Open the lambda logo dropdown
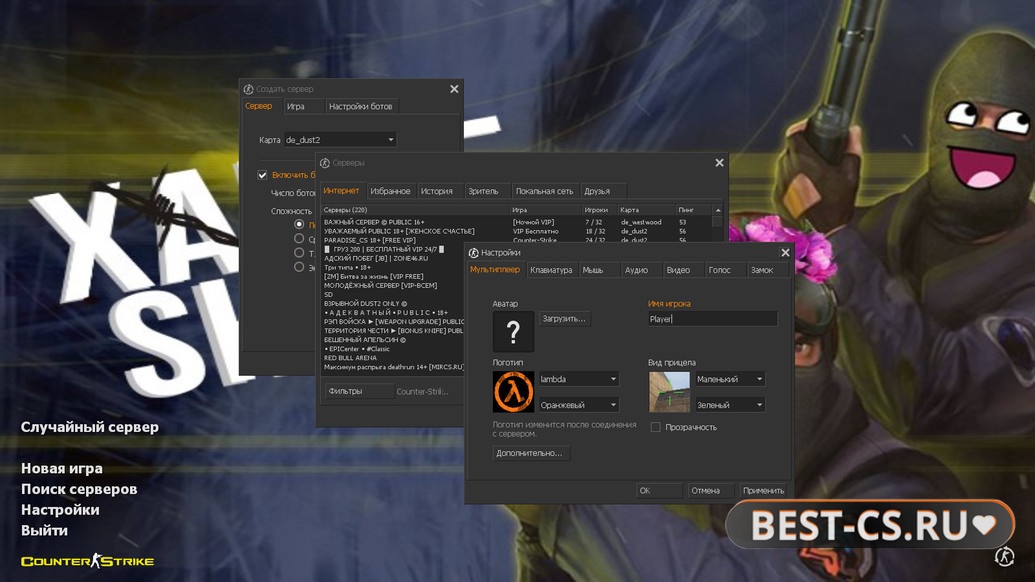Viewport: 1035px width, 582px height. tap(578, 379)
